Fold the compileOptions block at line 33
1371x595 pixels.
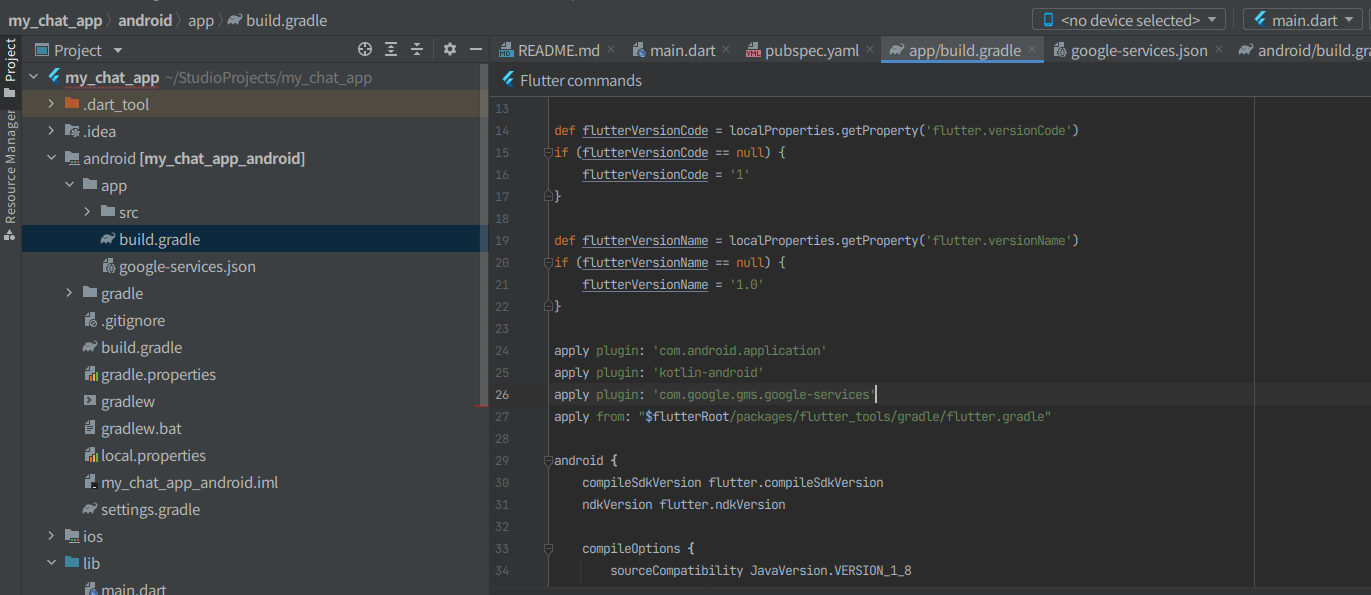pyautogui.click(x=548, y=549)
